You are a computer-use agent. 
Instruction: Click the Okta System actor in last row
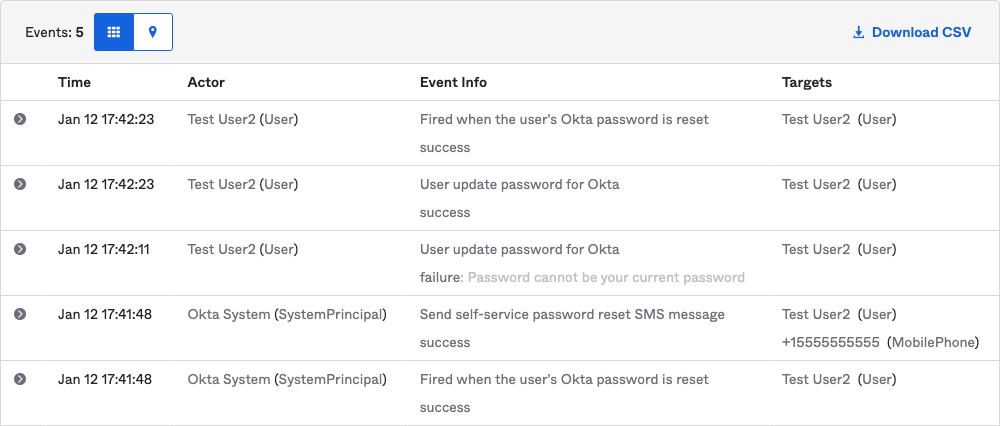[229, 379]
